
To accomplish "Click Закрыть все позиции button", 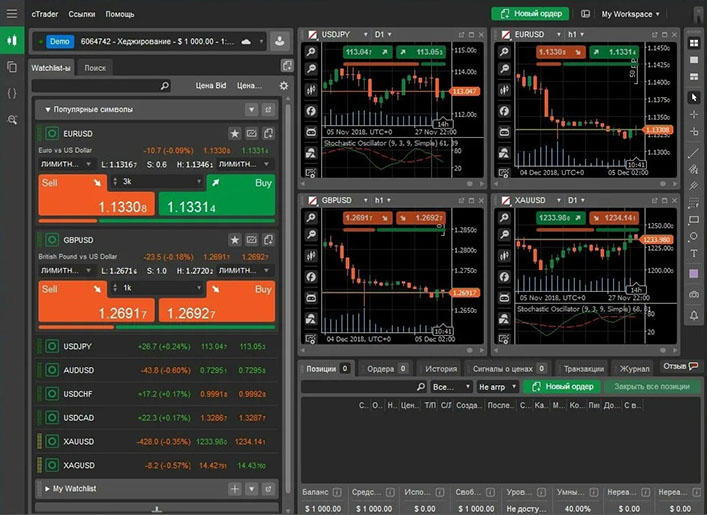I will coord(652,387).
